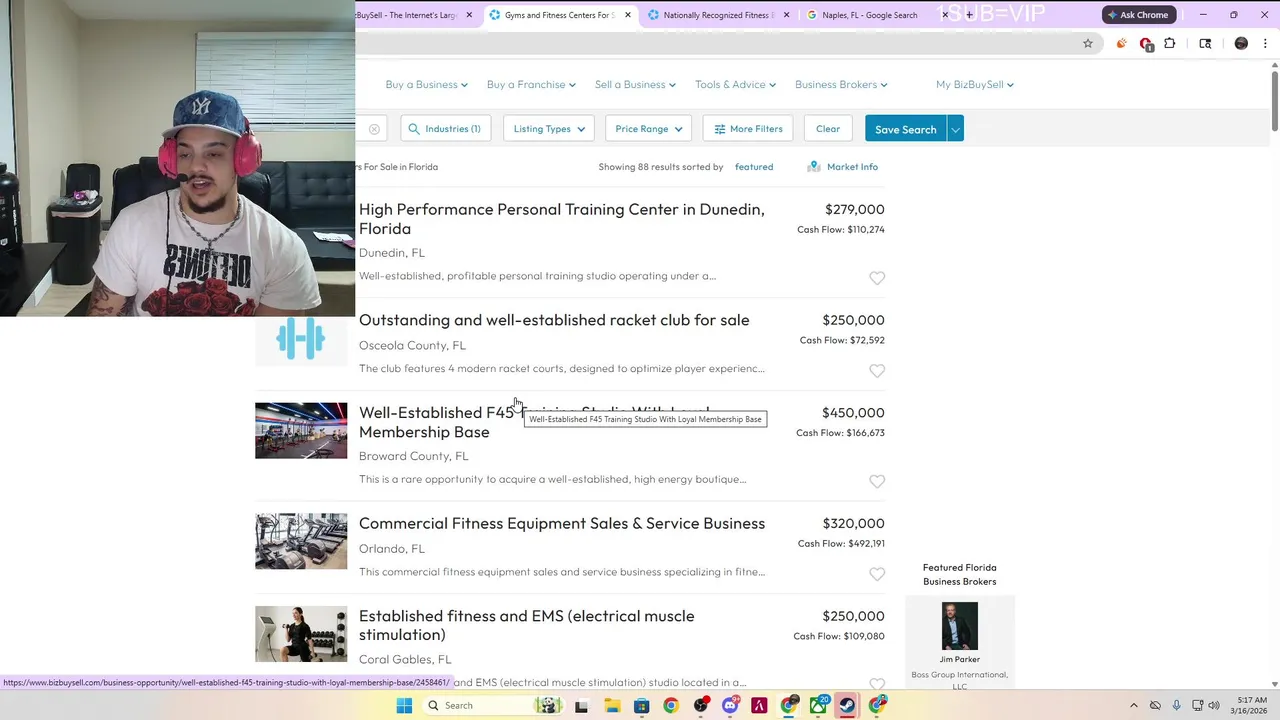Image resolution: width=1280 pixels, height=720 pixels.
Task: Click F45 Training Studio thumbnail
Action: pyautogui.click(x=301, y=430)
